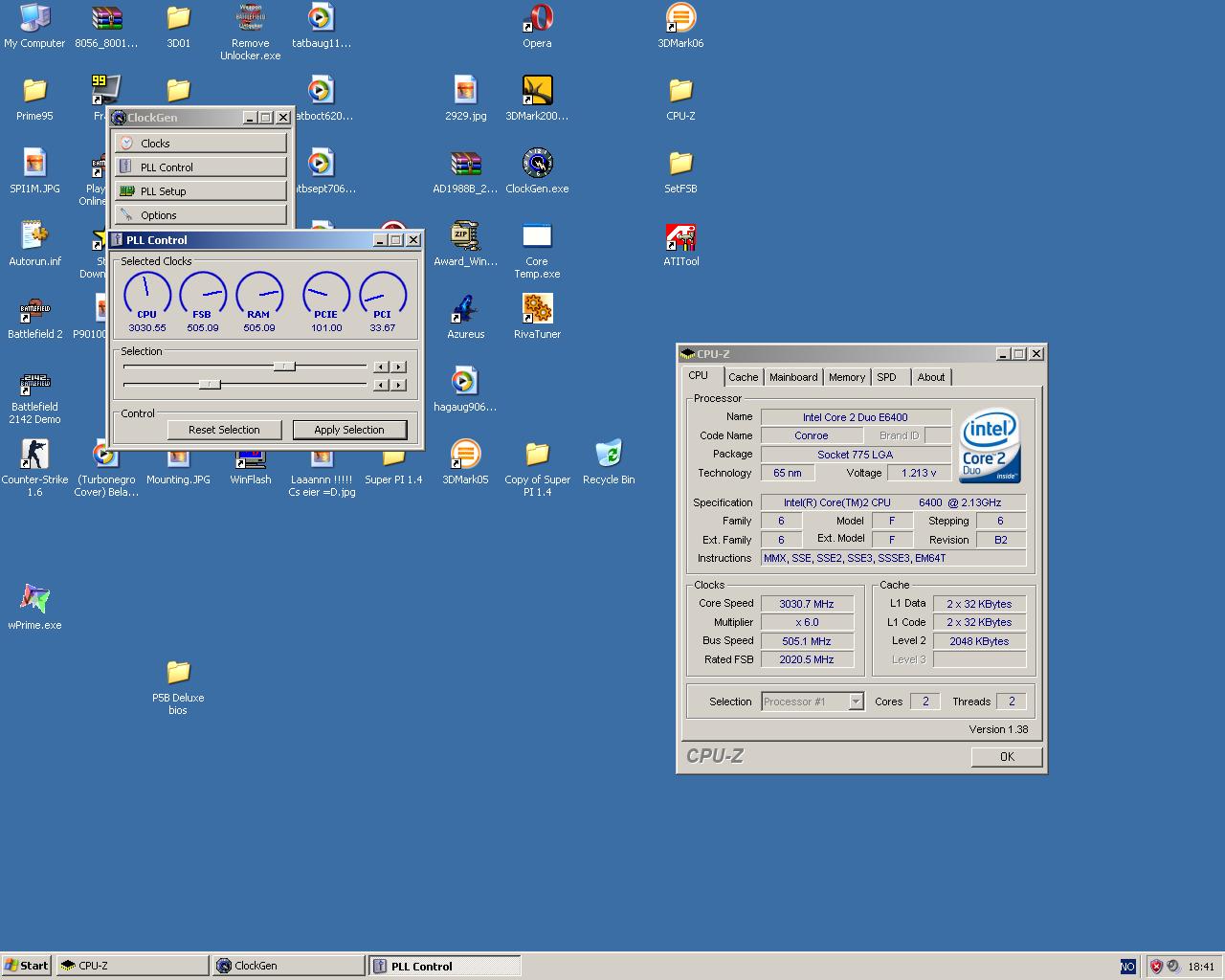Open the CPU-Z folder on the desktop
1225x980 pixels.
[x=680, y=99]
